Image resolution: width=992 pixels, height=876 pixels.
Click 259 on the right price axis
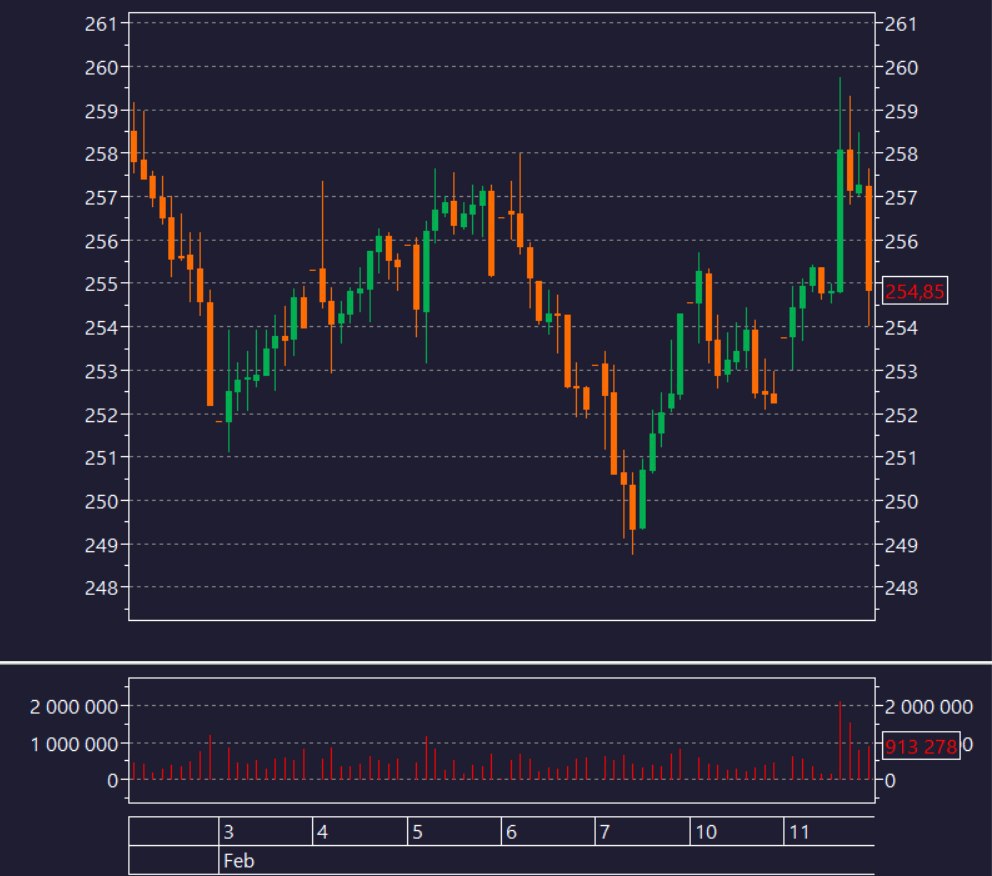[901, 111]
